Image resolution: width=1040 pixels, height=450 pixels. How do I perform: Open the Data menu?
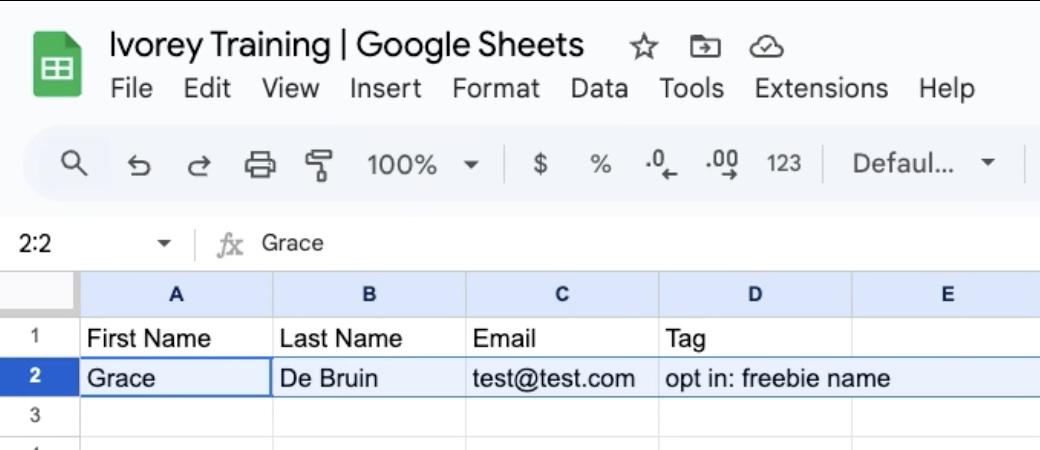tap(599, 88)
